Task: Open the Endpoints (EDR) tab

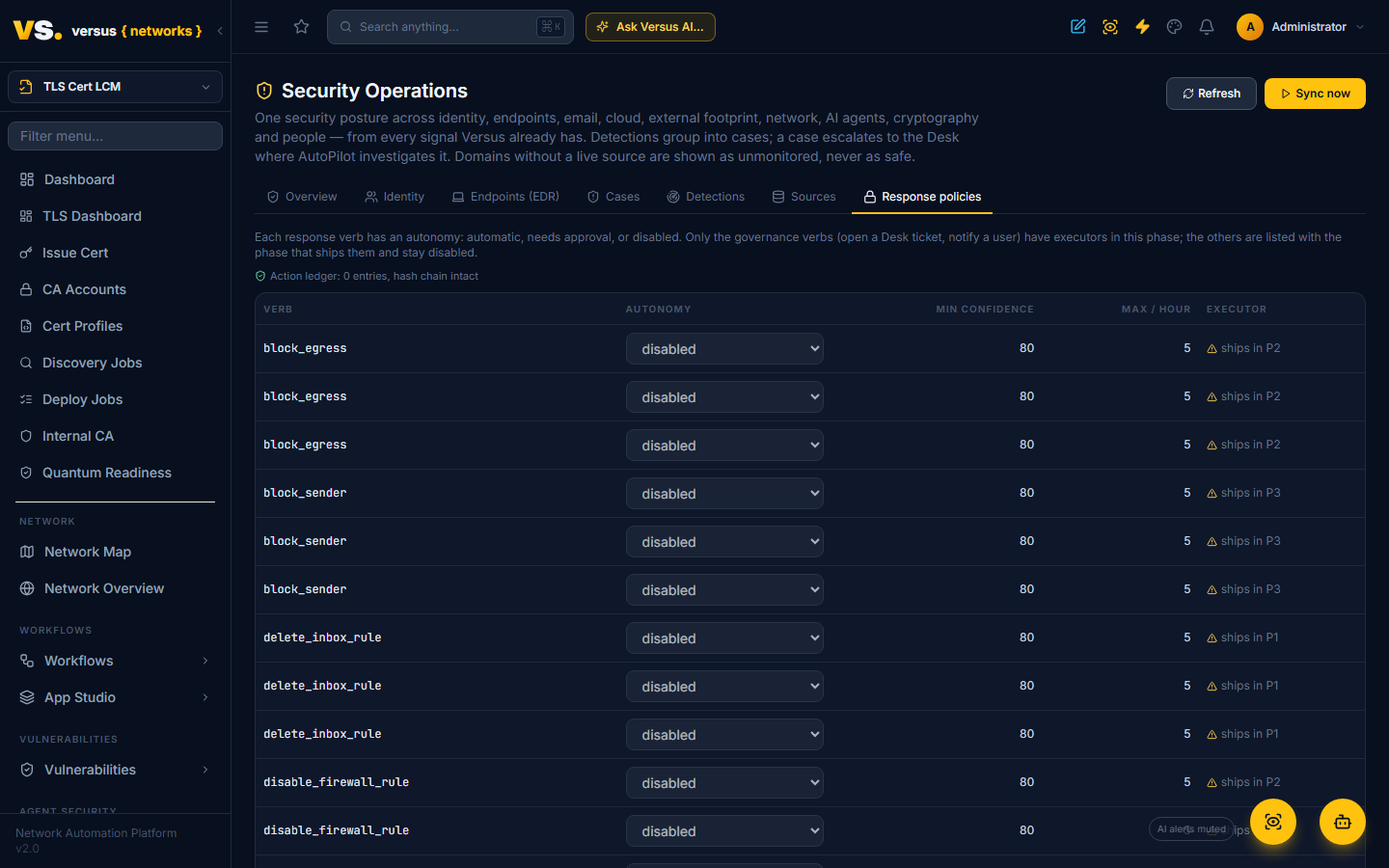Action: [505, 197]
